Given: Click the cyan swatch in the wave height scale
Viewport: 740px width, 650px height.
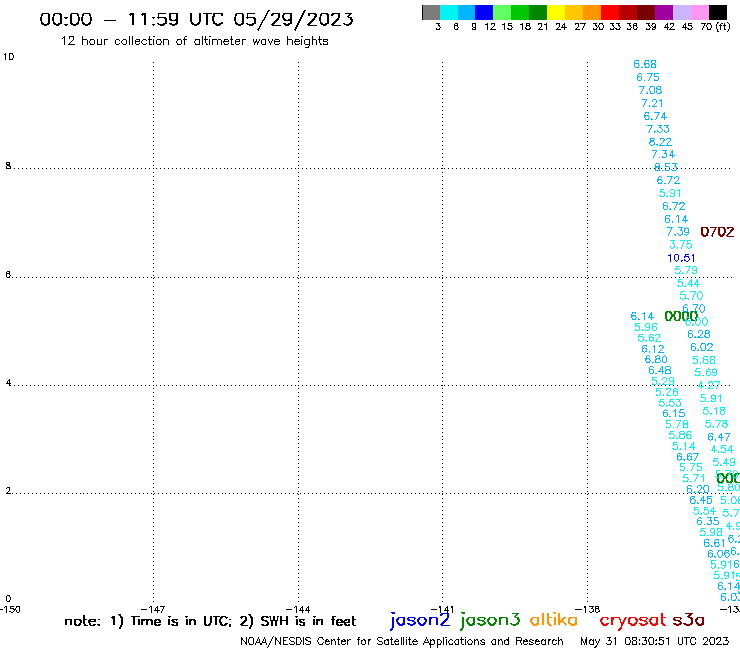Looking at the screenshot, I should tap(448, 12).
